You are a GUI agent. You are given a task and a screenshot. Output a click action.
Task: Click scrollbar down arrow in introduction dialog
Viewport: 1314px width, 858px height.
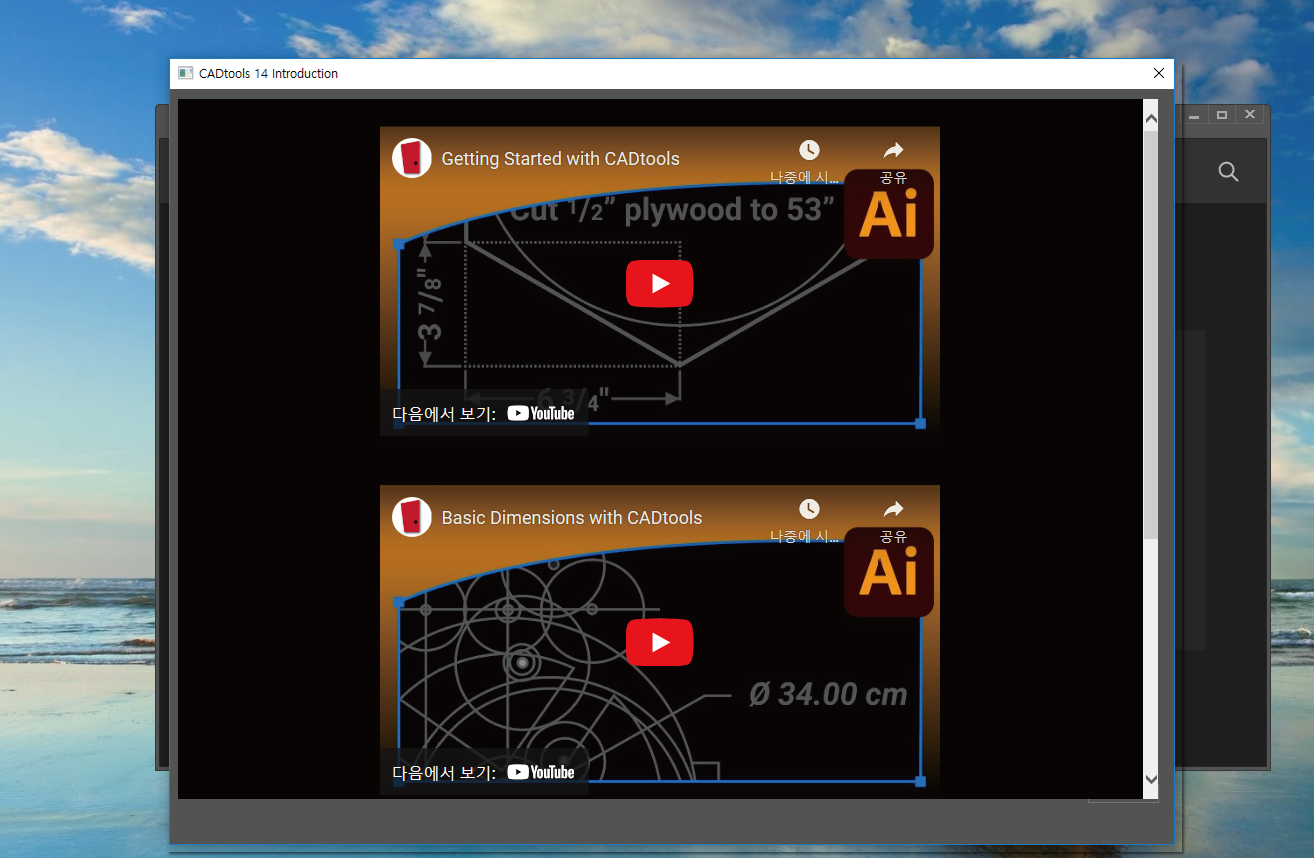tap(1150, 779)
